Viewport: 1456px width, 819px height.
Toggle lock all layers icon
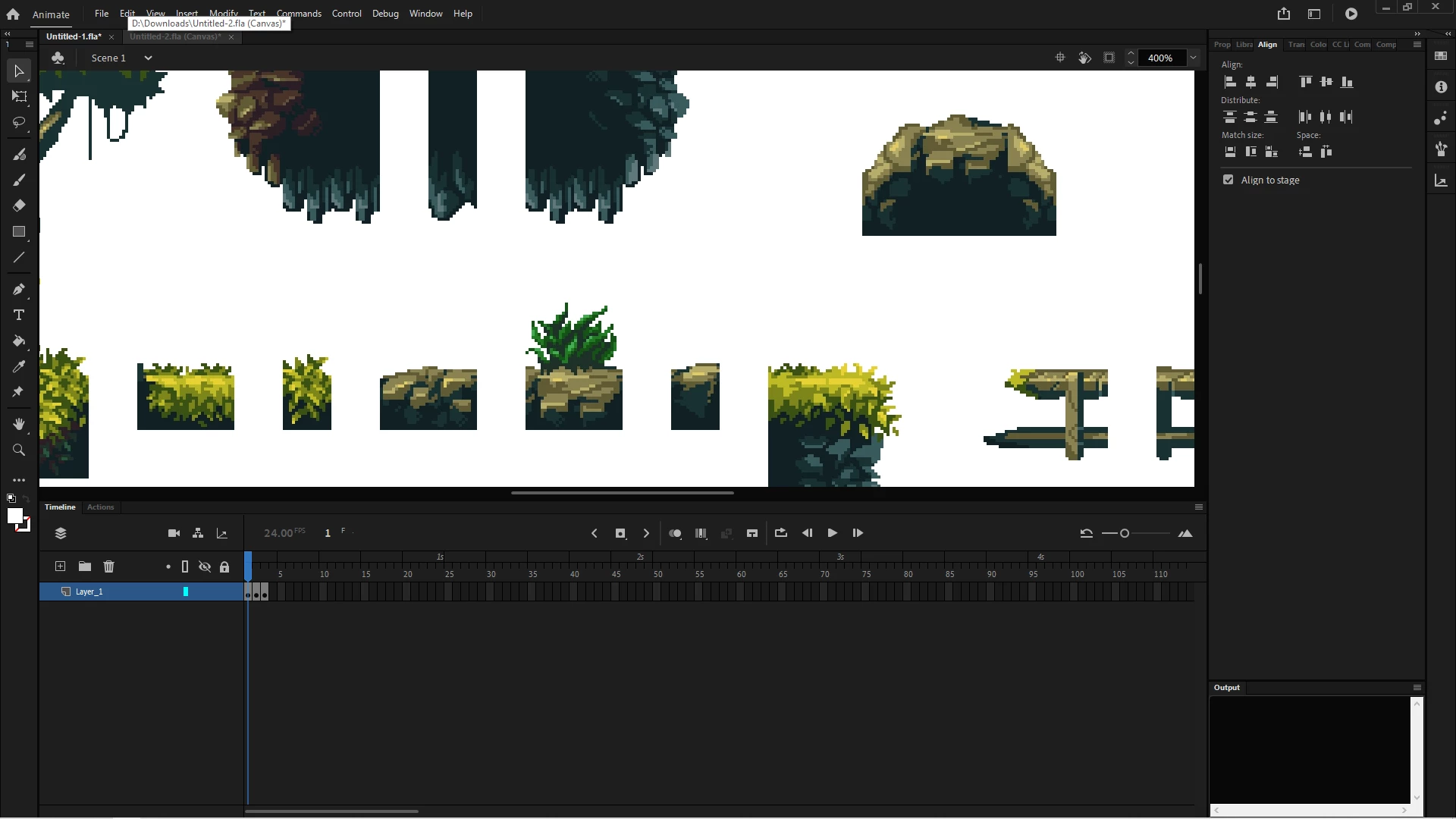pyautogui.click(x=224, y=566)
